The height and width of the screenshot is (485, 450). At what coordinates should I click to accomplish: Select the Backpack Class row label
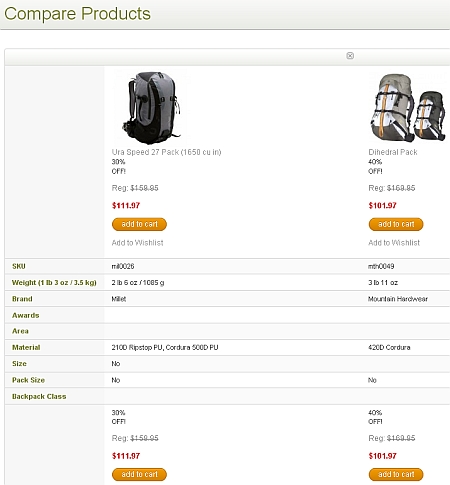pyautogui.click(x=39, y=396)
